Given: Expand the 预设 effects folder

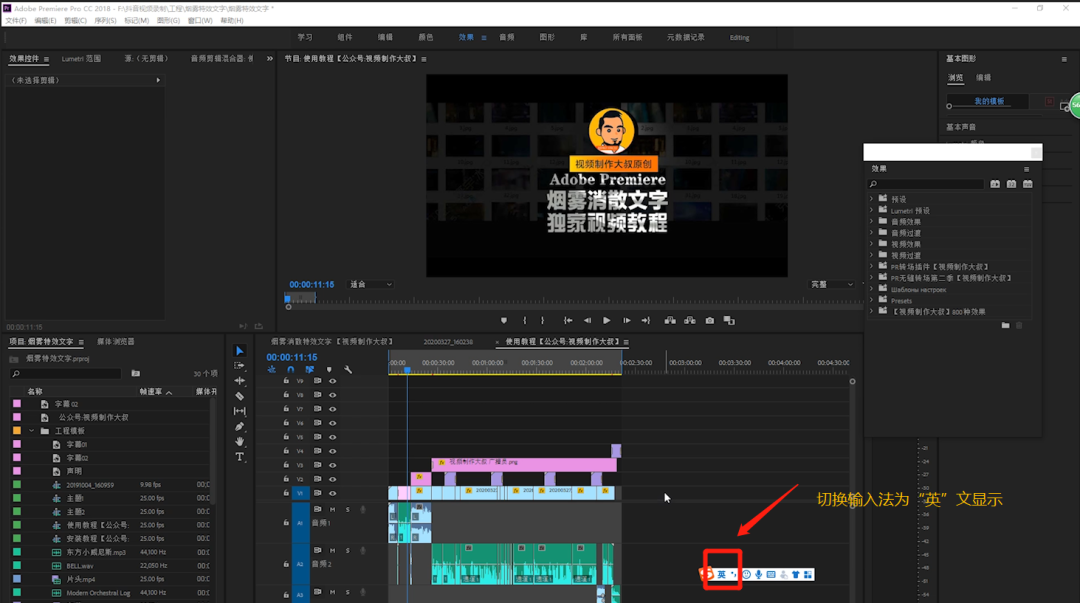Looking at the screenshot, I should (871, 199).
